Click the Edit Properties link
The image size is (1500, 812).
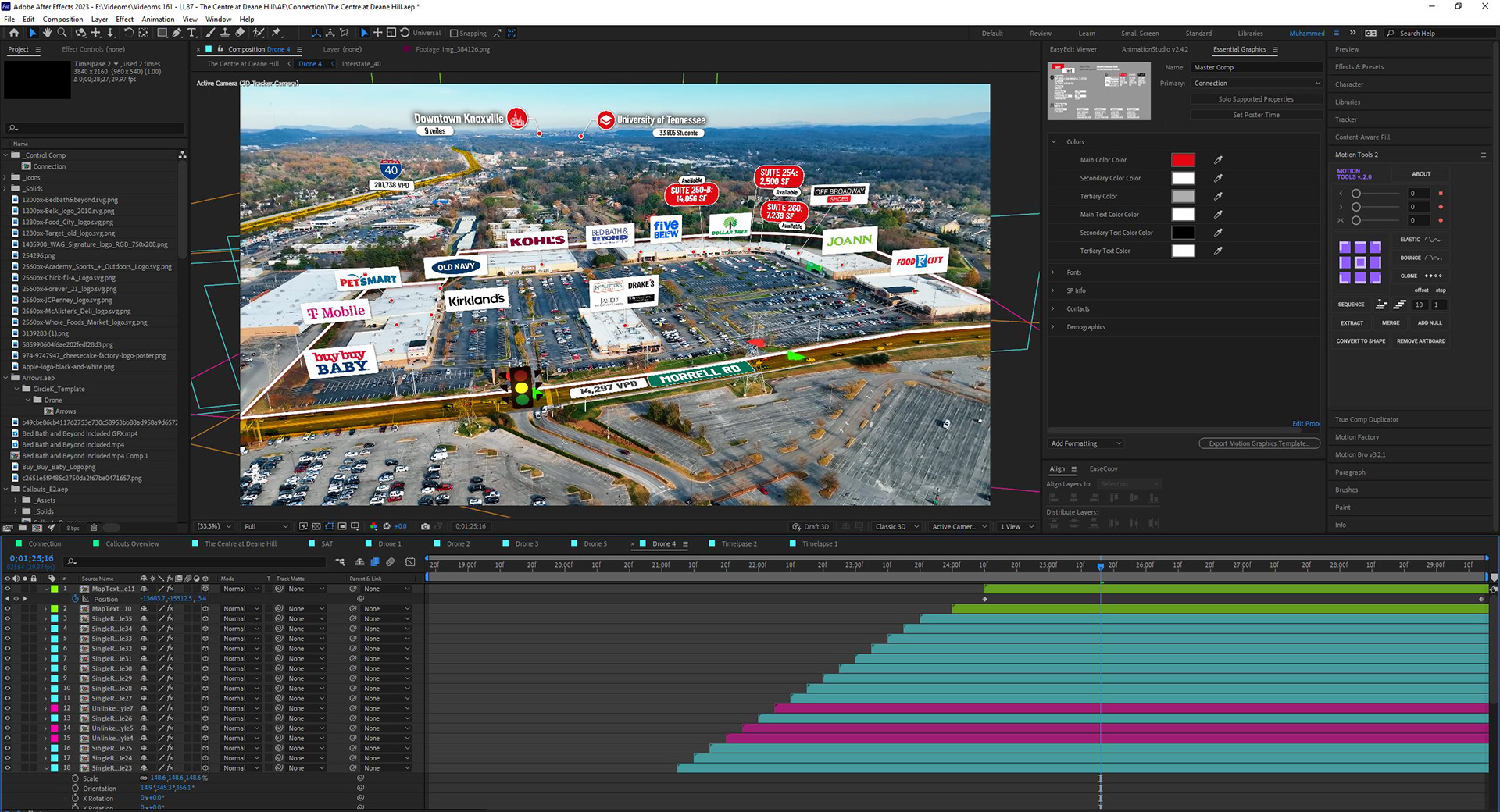[1305, 424]
